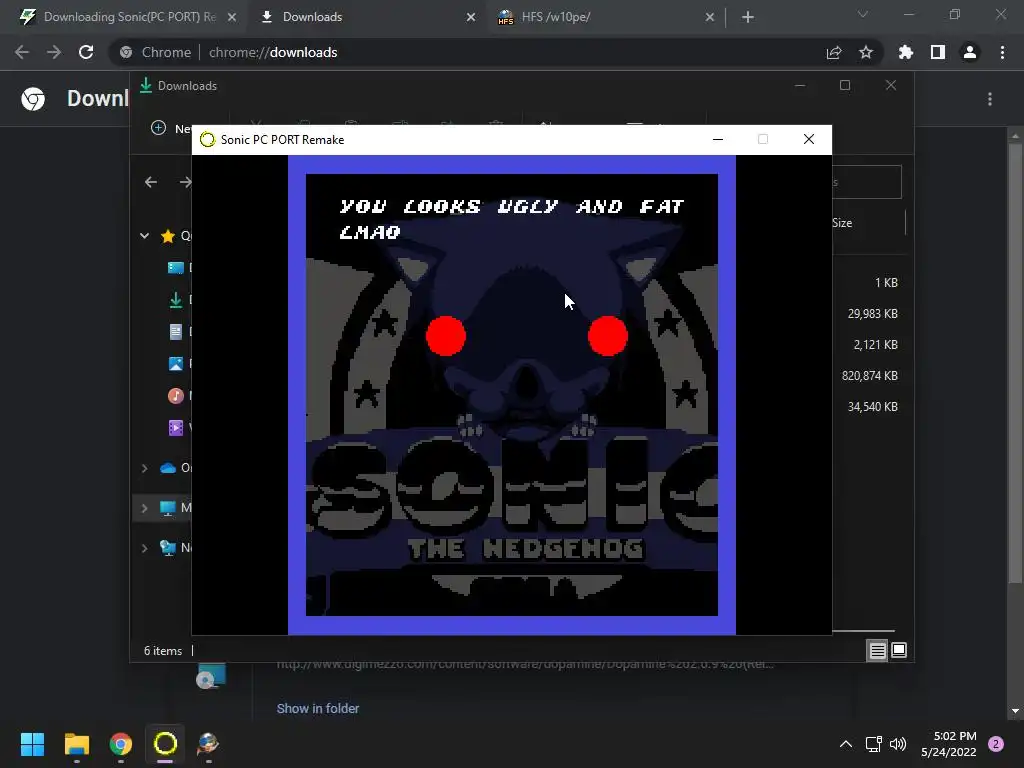Select OneDrive cloud icon
The height and width of the screenshot is (768, 1024).
[x=168, y=468]
